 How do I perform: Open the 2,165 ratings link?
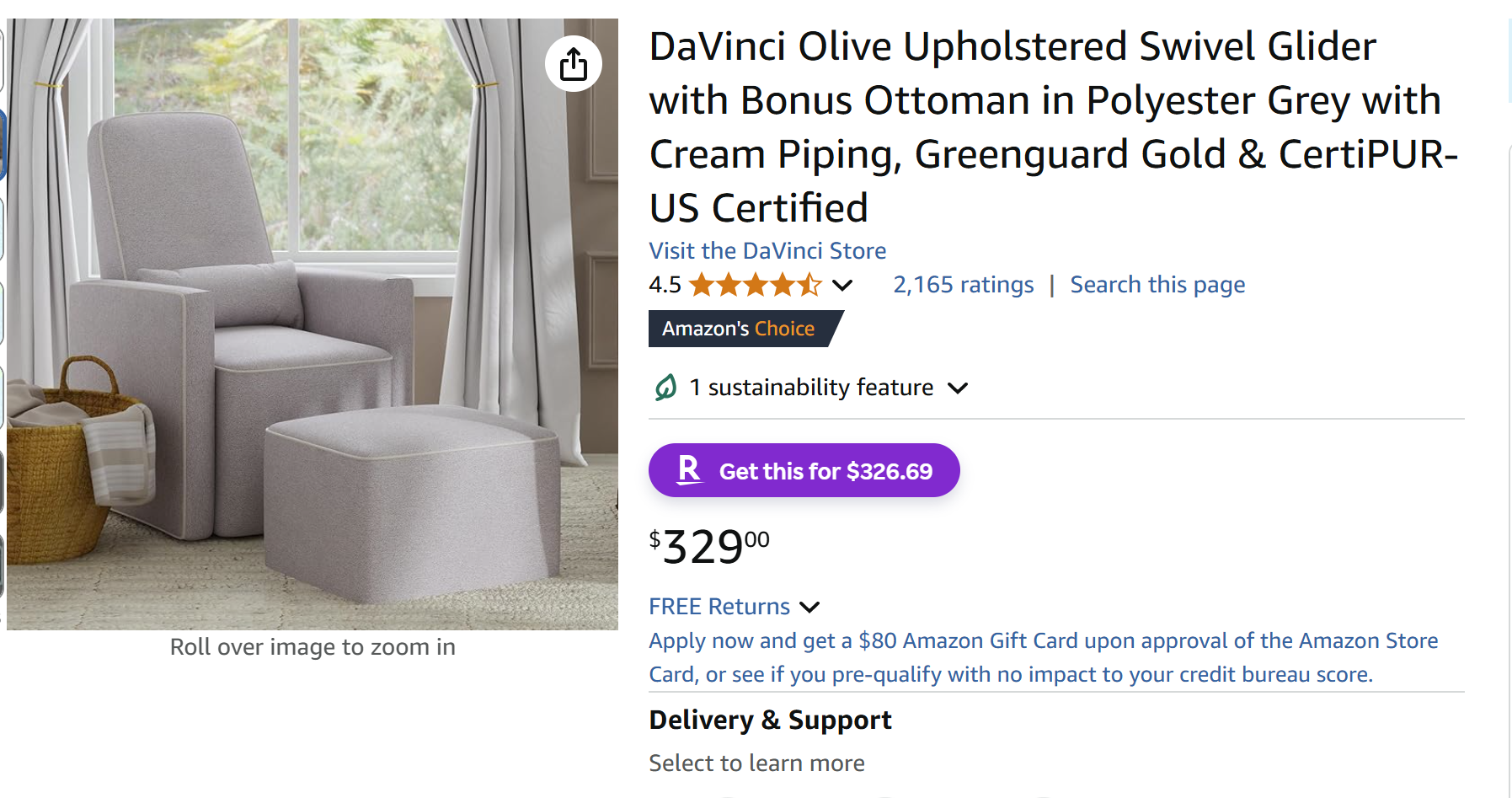tap(963, 285)
